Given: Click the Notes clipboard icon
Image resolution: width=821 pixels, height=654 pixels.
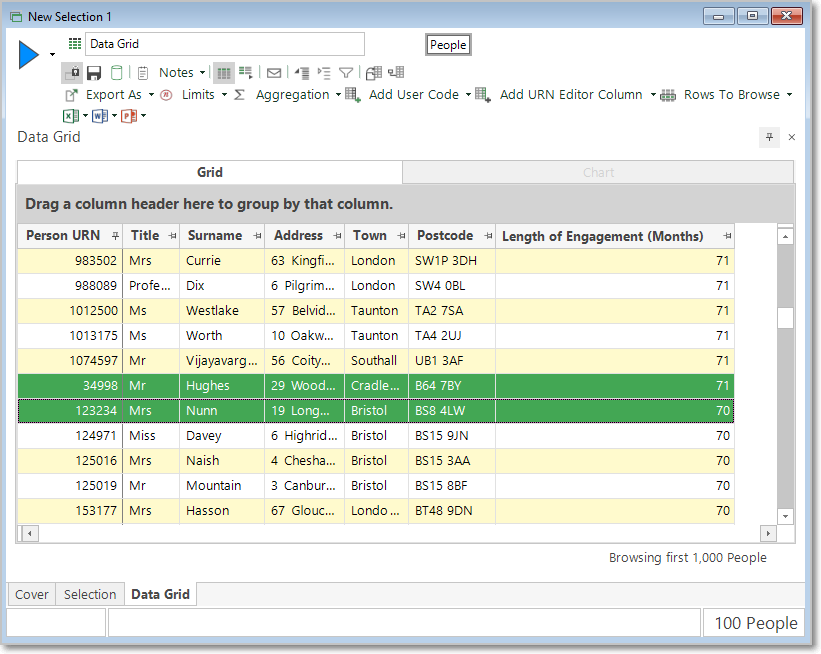Looking at the screenshot, I should tap(143, 73).
